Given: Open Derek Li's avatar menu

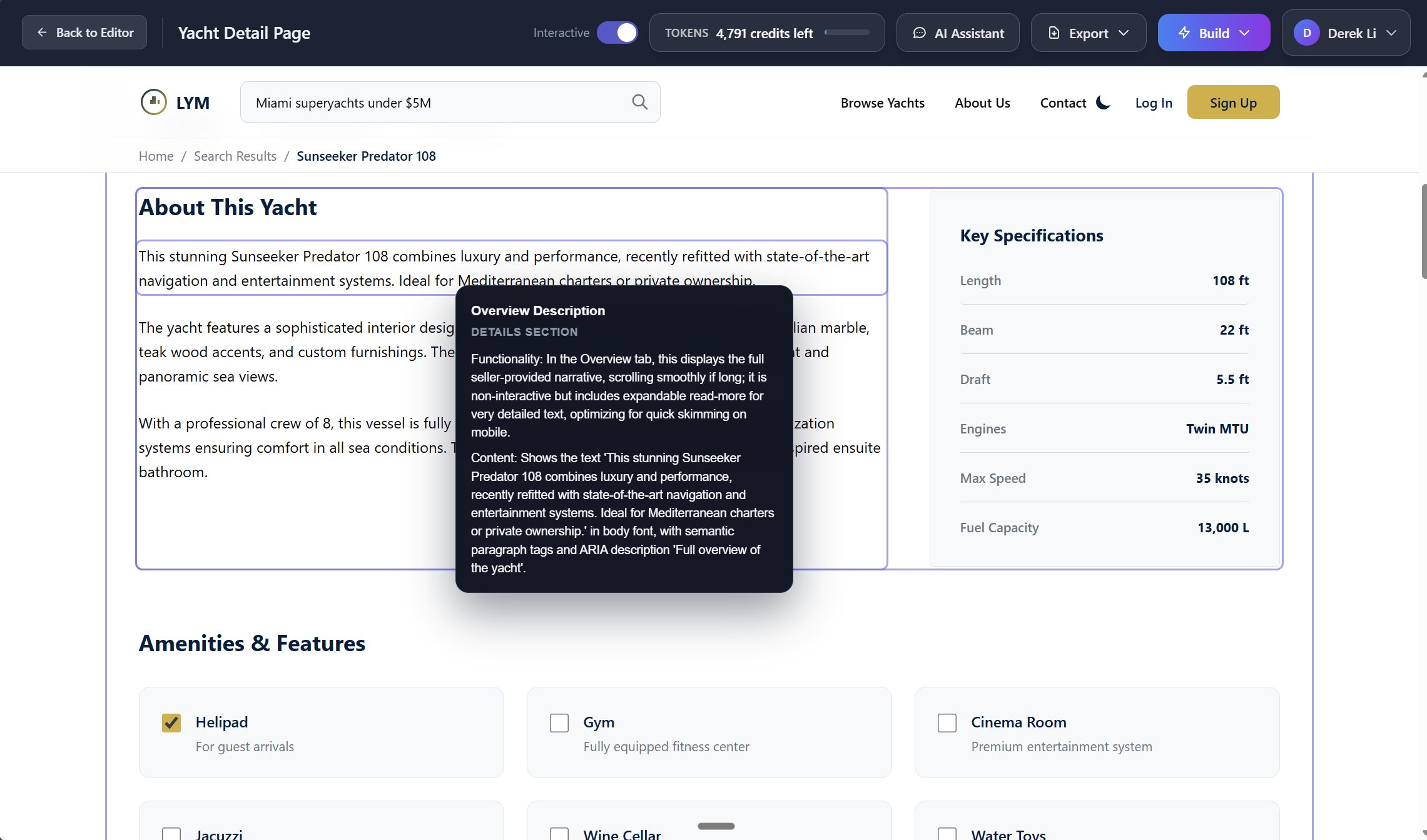Looking at the screenshot, I should pos(1306,33).
